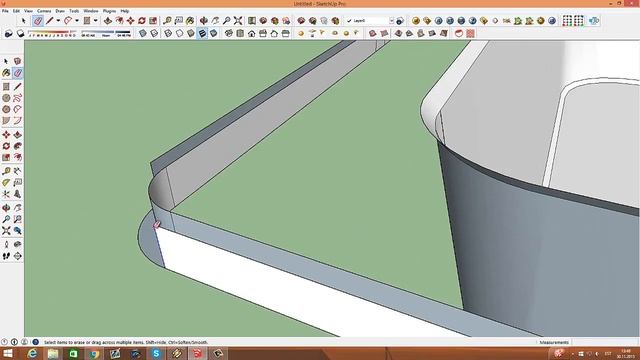640x360 pixels.
Task: Open the Help menu
Action: coord(125,11)
